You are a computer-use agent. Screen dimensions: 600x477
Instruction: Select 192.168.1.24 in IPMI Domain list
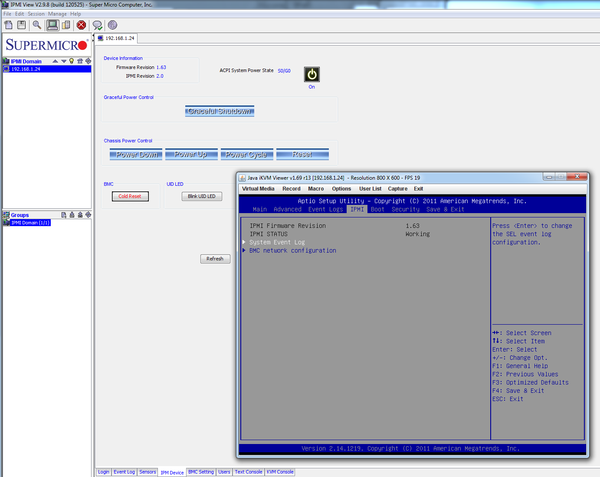(29, 69)
